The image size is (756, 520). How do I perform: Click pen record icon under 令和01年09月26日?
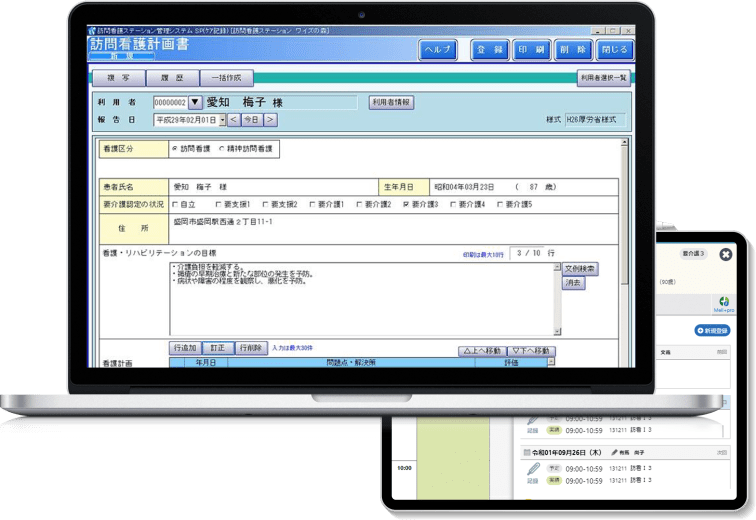pos(533,471)
